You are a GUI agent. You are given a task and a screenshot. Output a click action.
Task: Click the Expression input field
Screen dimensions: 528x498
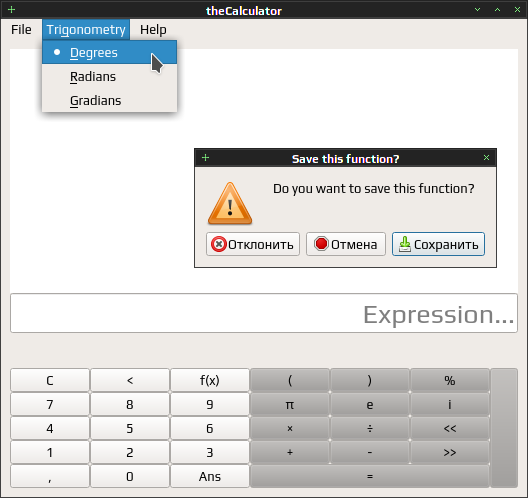pyautogui.click(x=264, y=313)
